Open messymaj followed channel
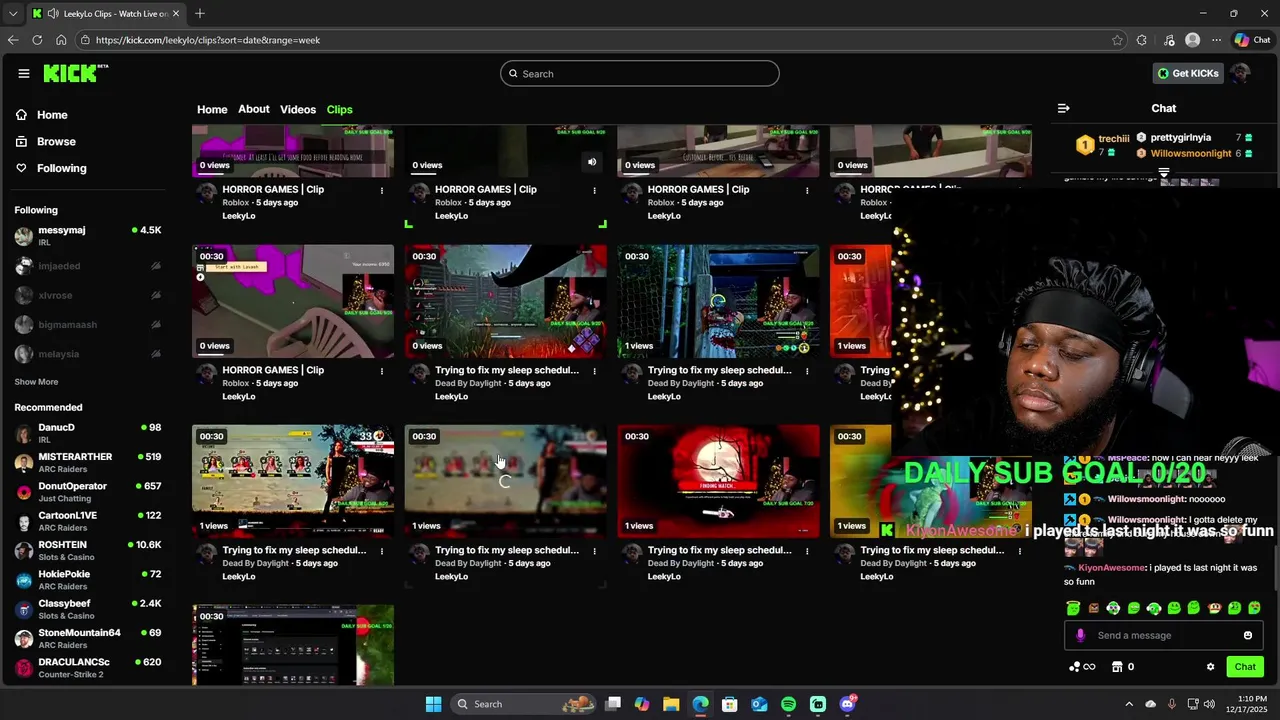The image size is (1280, 720). click(x=88, y=236)
